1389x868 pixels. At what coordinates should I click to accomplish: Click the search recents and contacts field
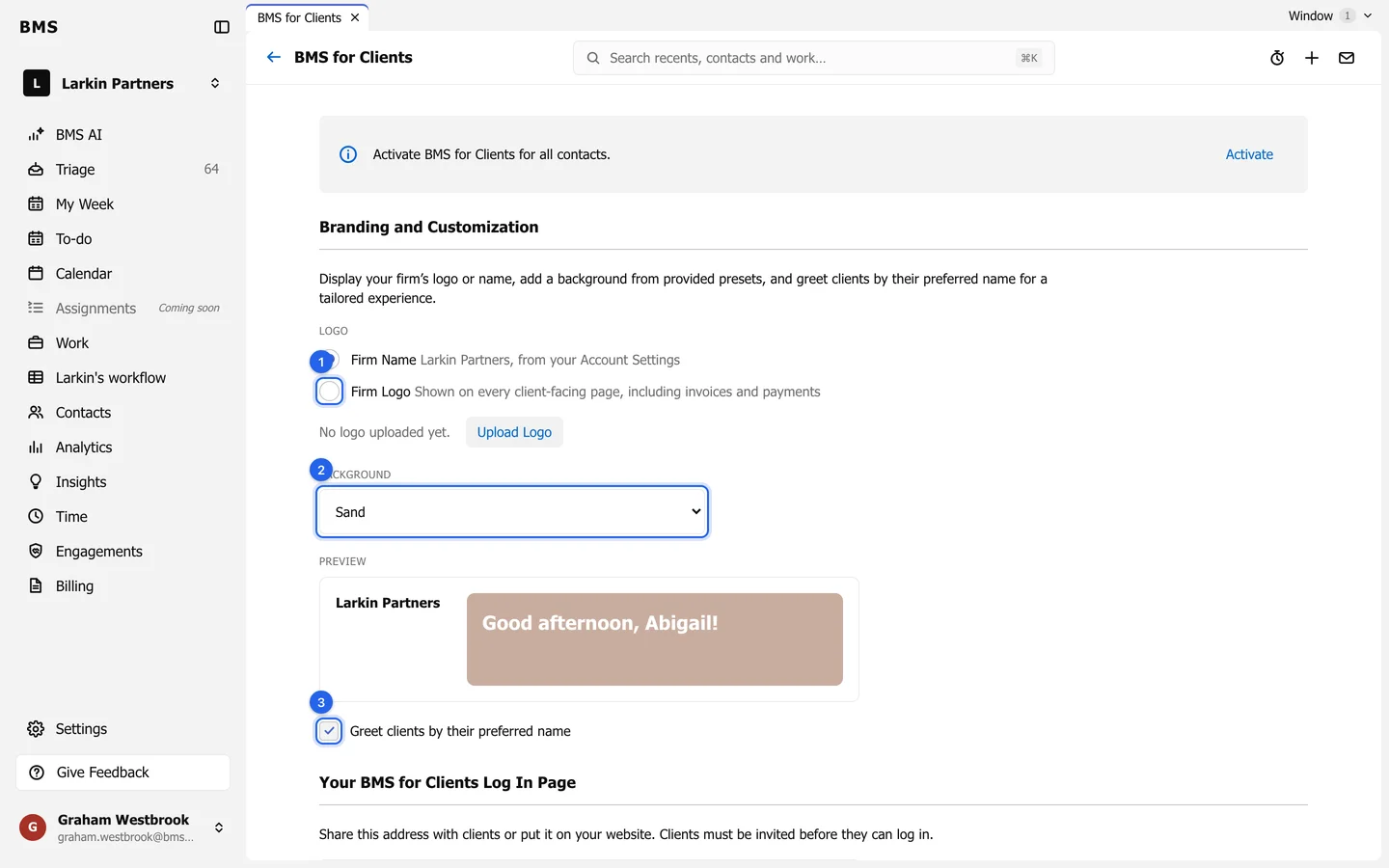[x=813, y=58]
